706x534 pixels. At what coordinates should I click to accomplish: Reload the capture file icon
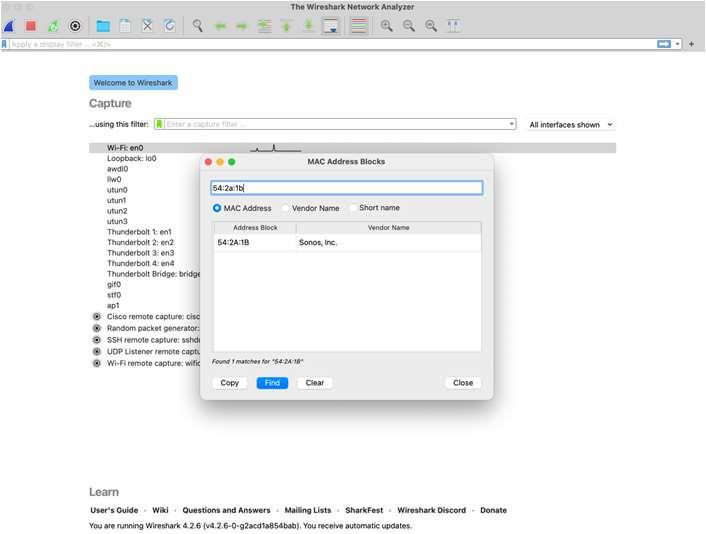169,26
